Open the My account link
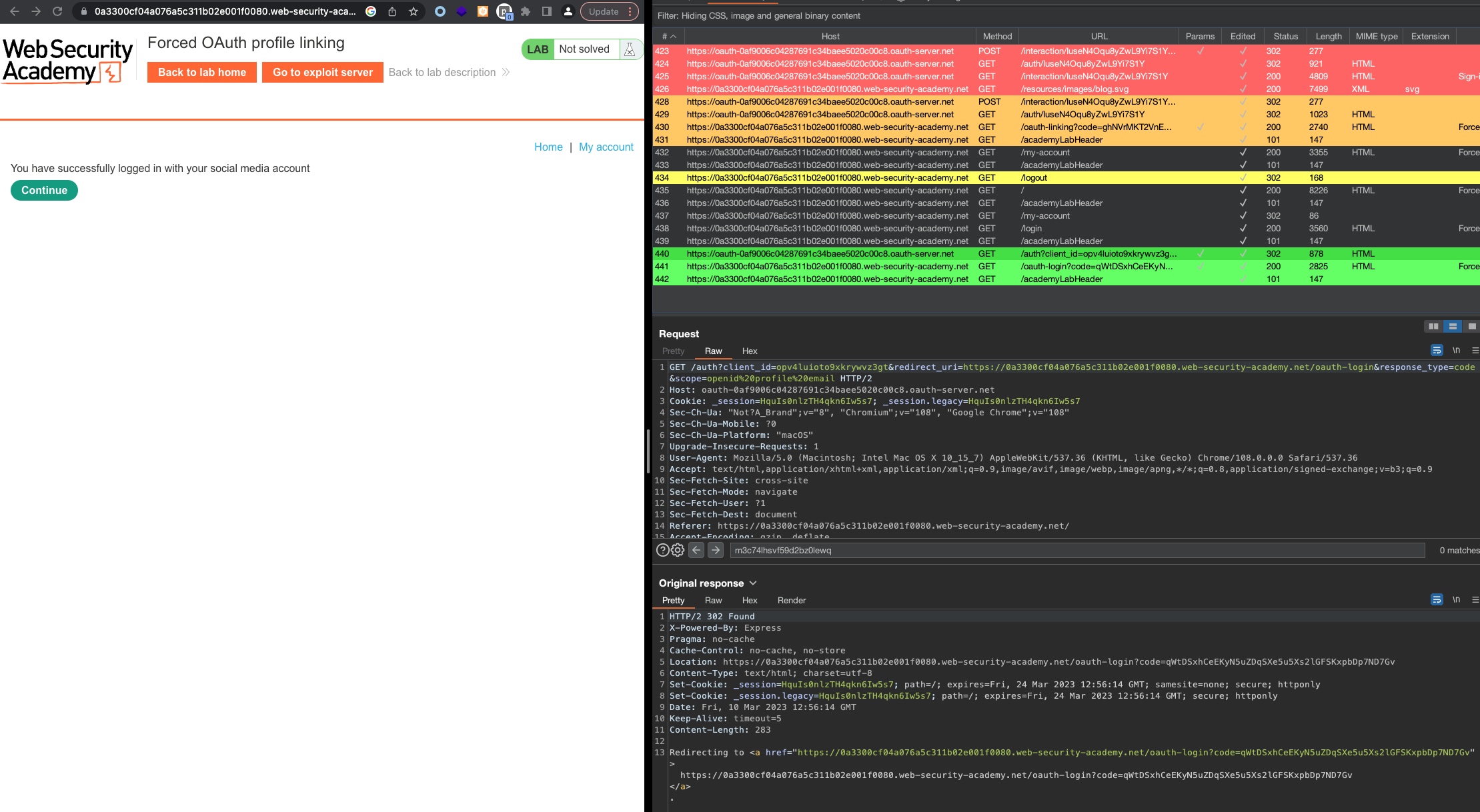Image resolution: width=1480 pixels, height=812 pixels. tap(606, 147)
